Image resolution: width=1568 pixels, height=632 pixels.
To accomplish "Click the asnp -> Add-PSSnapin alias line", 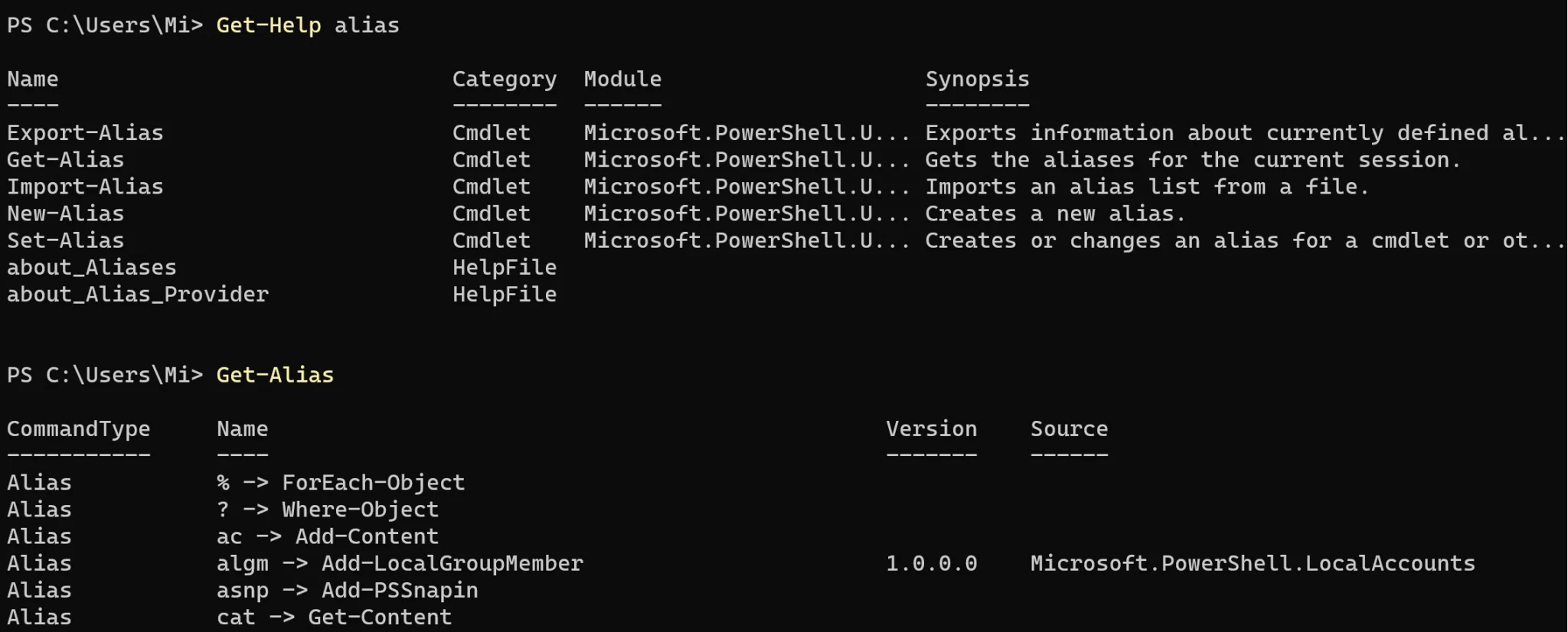I will [347, 590].
